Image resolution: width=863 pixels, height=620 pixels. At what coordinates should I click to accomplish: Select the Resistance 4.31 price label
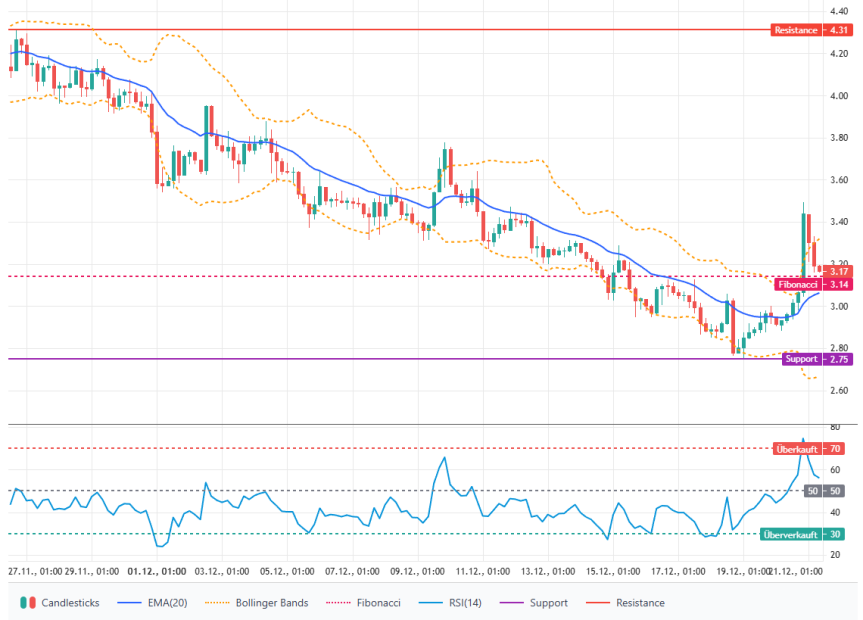coord(811,30)
